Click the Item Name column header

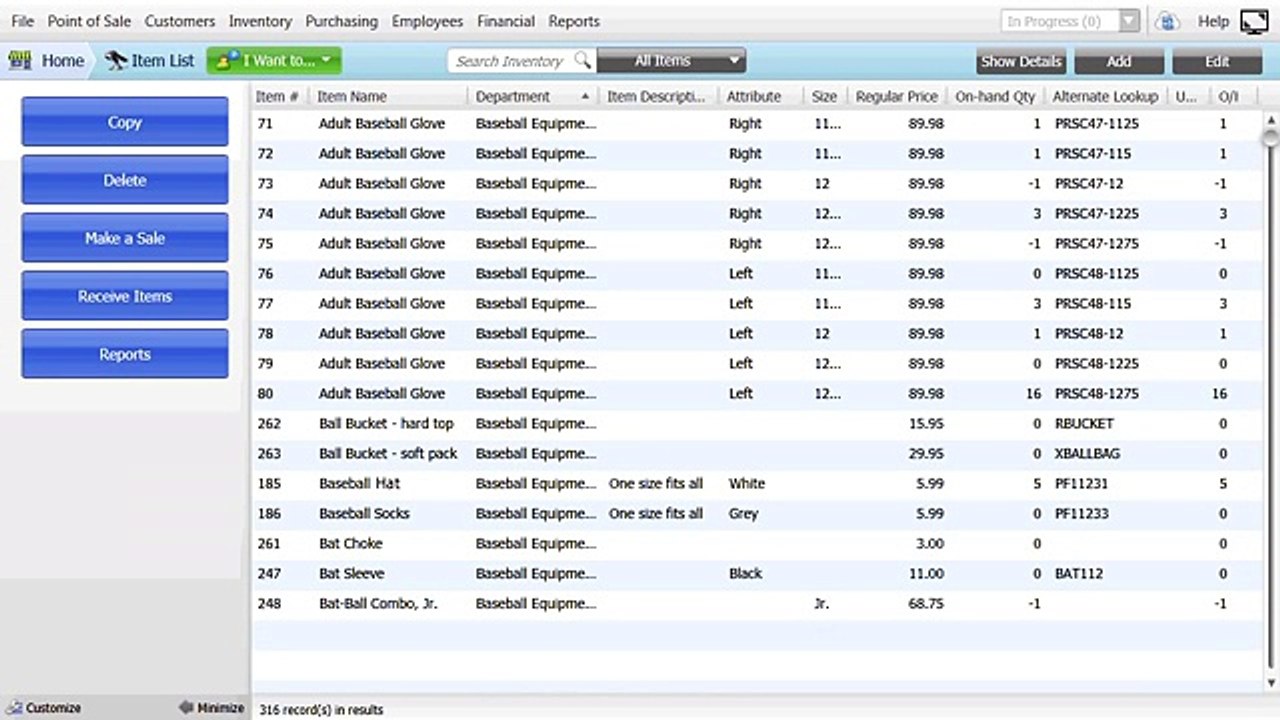388,97
